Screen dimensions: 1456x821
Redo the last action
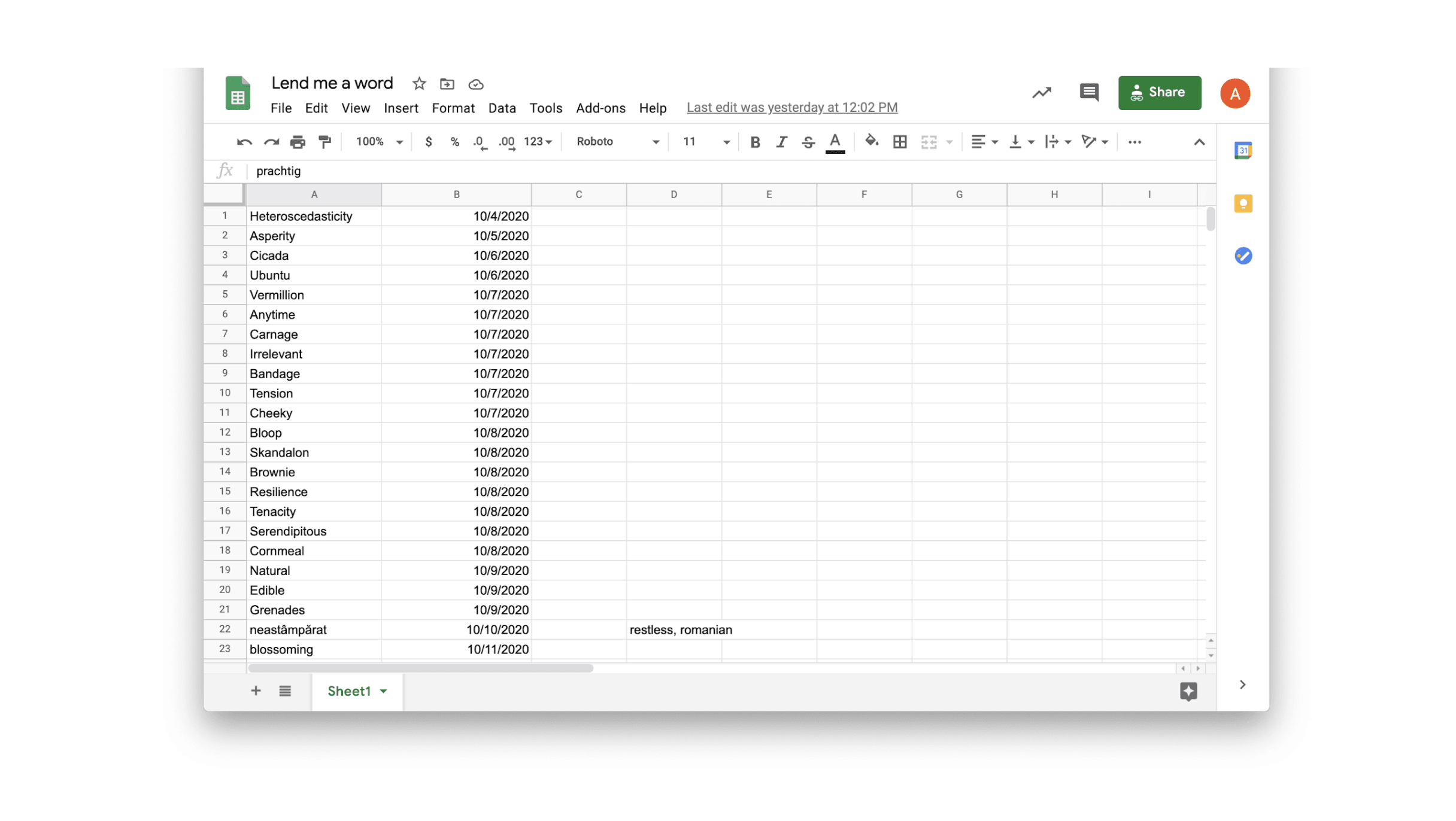click(x=271, y=142)
